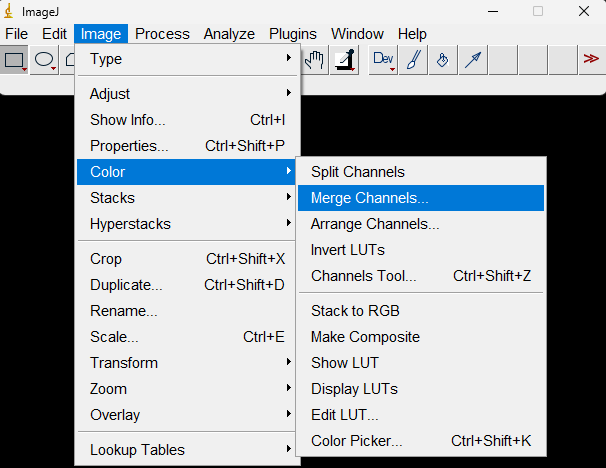
Task: Select Merge Channels... entry
Action: (421, 198)
